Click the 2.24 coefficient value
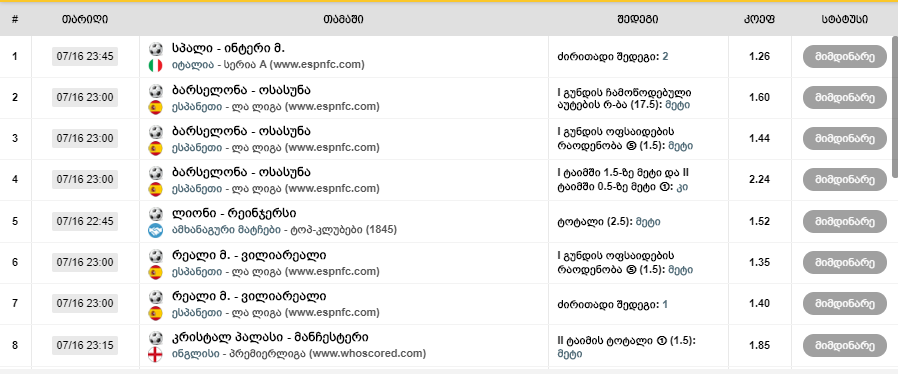The image size is (898, 374). (759, 179)
